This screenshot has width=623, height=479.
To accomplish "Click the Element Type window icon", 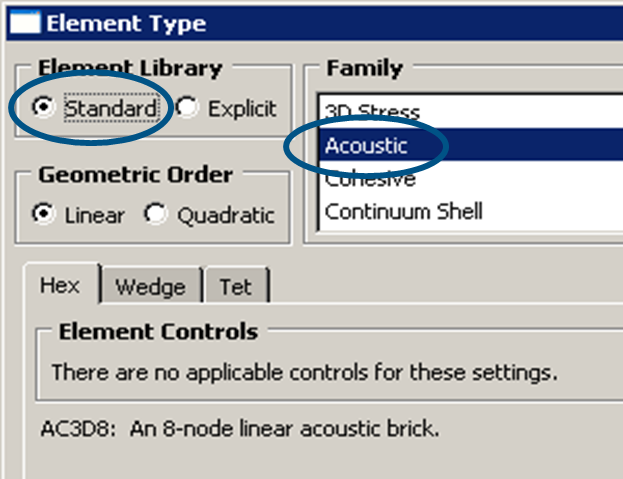I will (x=25, y=22).
